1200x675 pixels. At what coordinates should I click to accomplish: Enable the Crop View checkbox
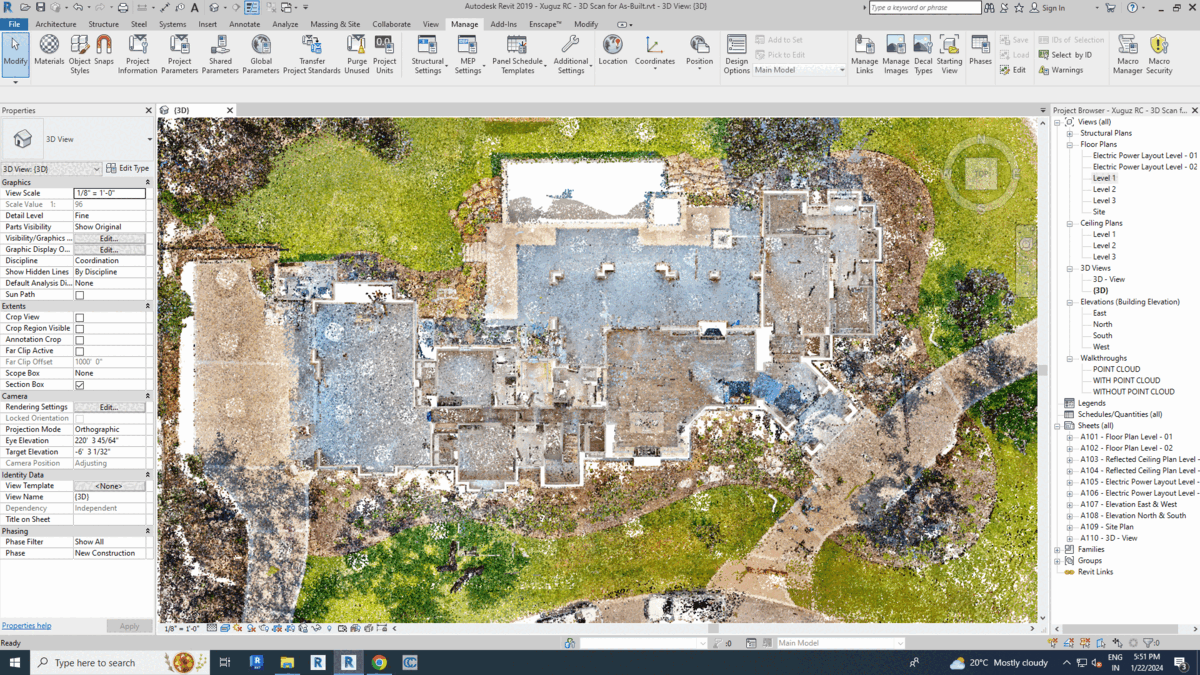pyautogui.click(x=80, y=317)
